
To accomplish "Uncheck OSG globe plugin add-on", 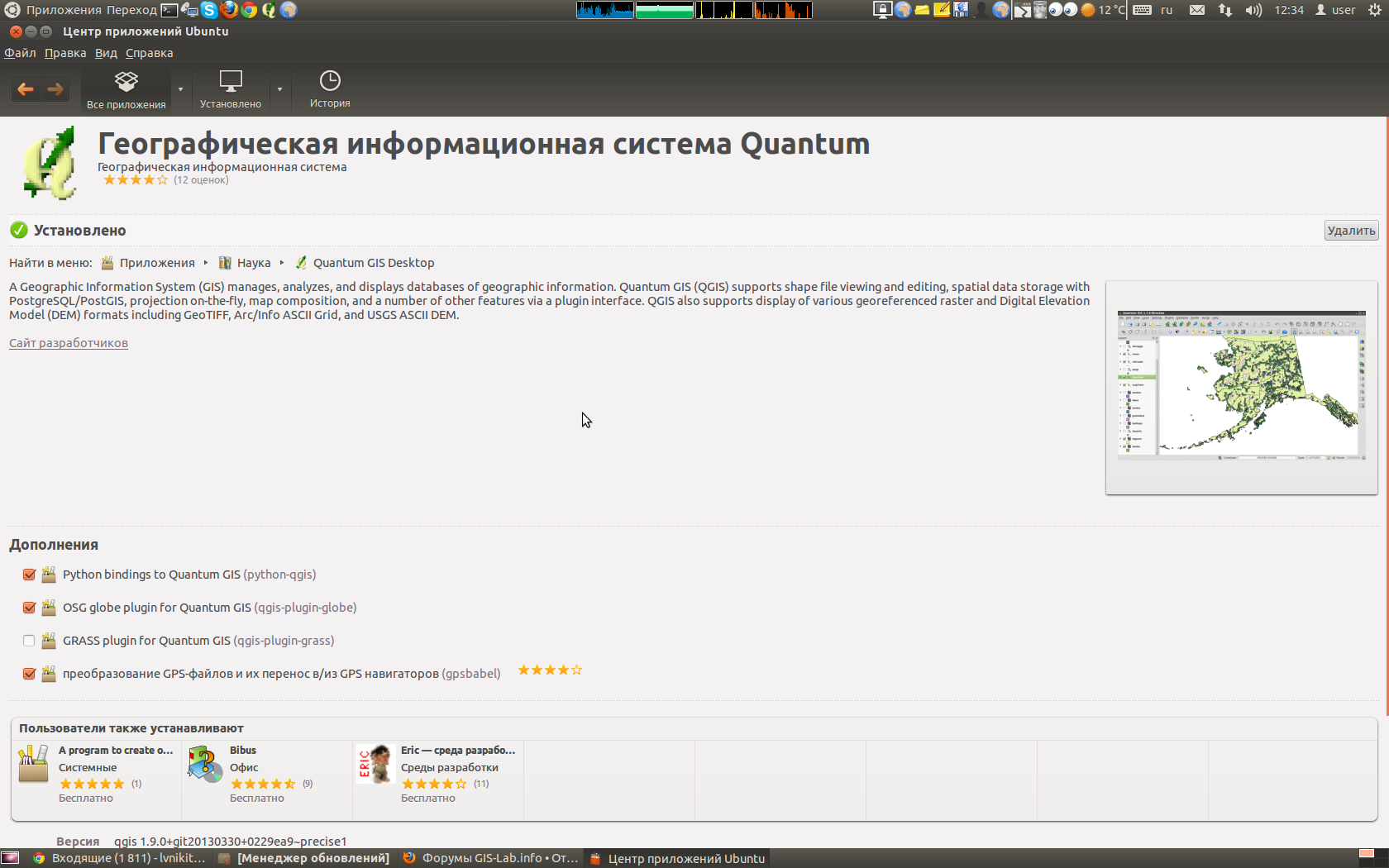I will 29,608.
